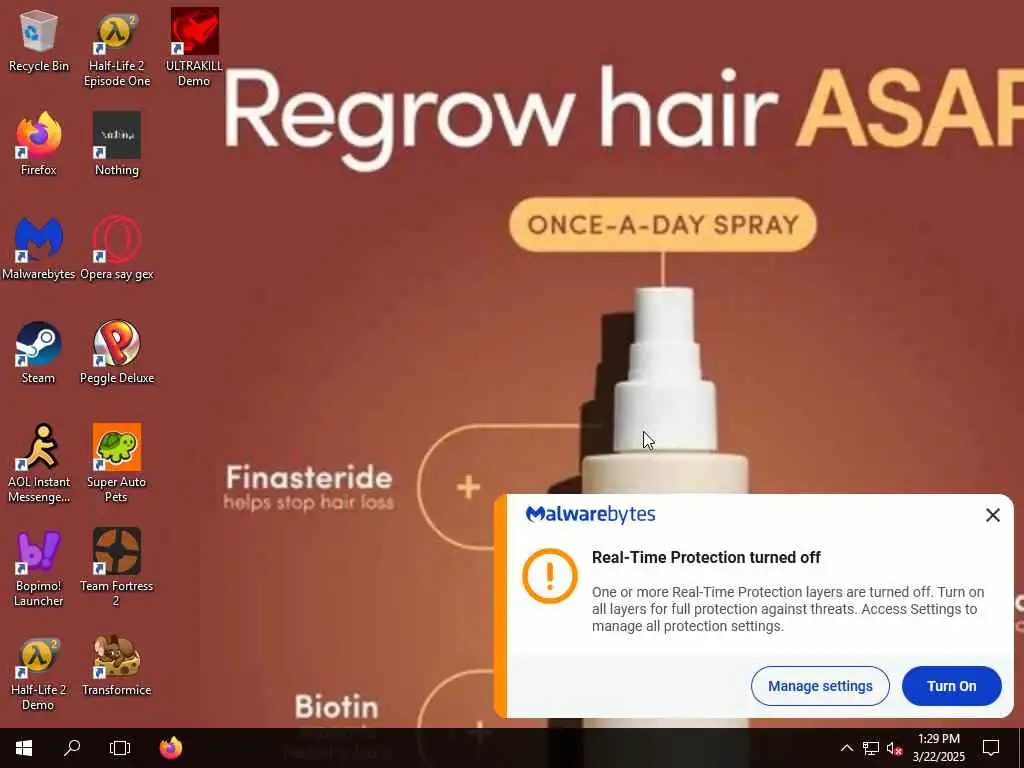Show hidden system tray icons

click(846, 748)
